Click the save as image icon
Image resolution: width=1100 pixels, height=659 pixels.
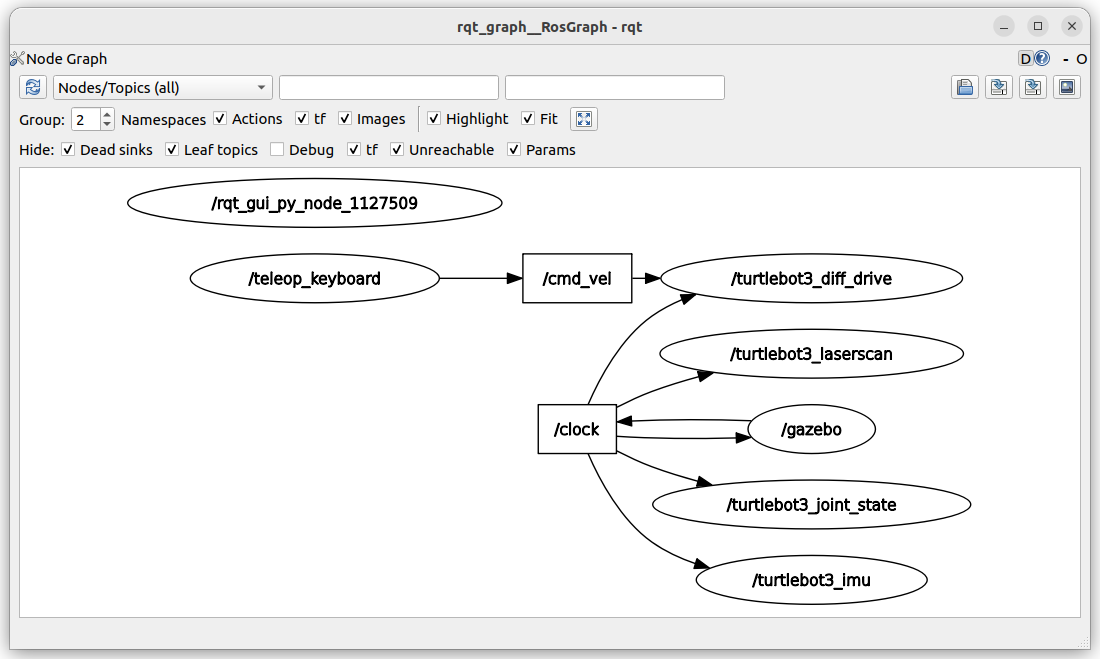pos(1066,87)
